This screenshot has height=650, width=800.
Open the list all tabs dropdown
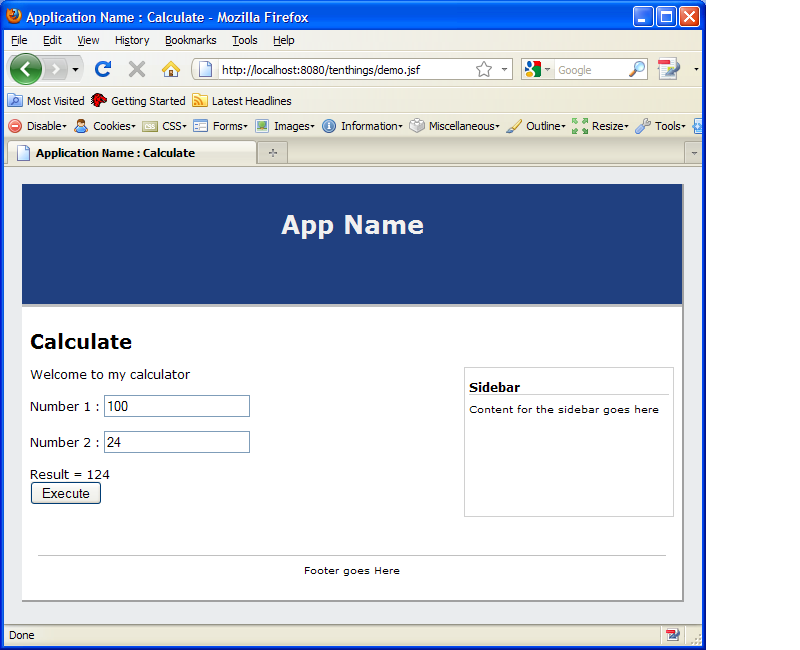coord(694,153)
